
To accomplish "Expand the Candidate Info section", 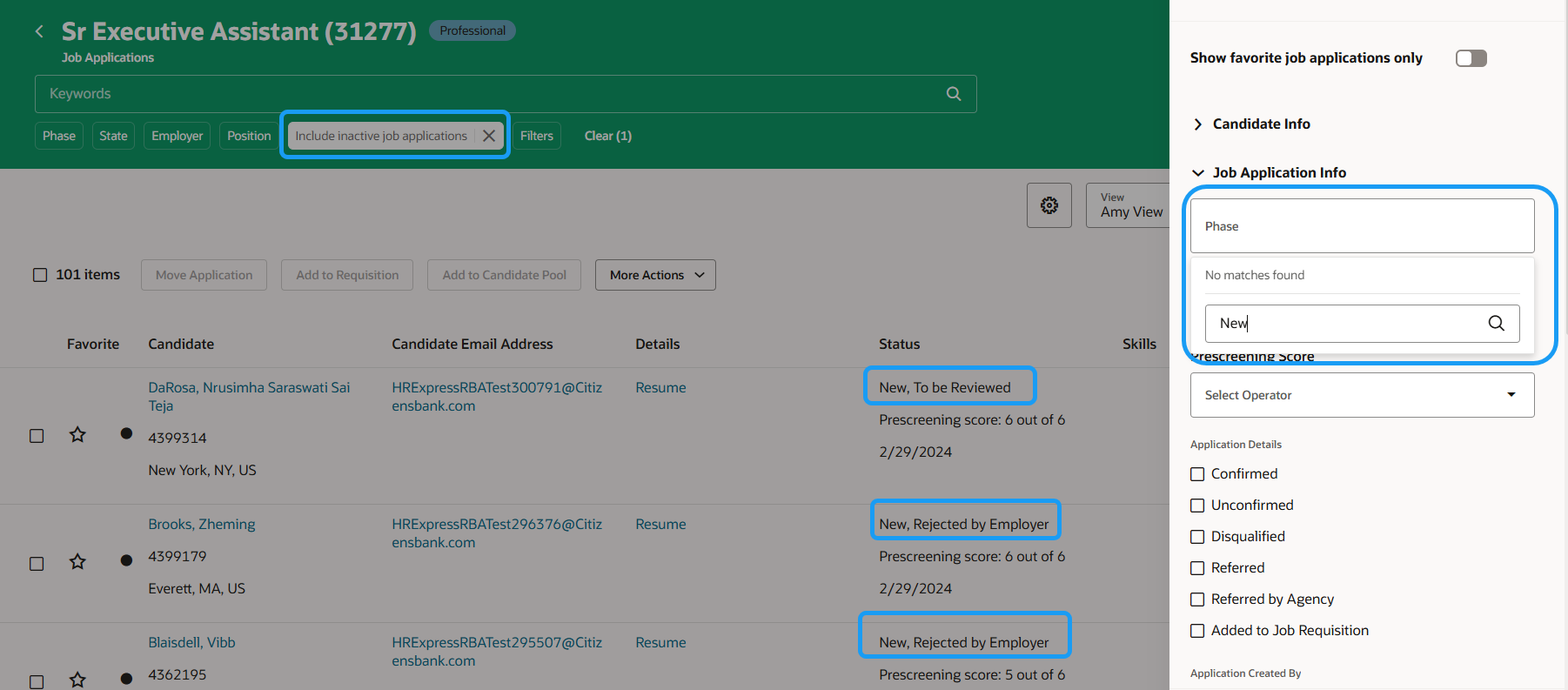I will (x=1198, y=124).
